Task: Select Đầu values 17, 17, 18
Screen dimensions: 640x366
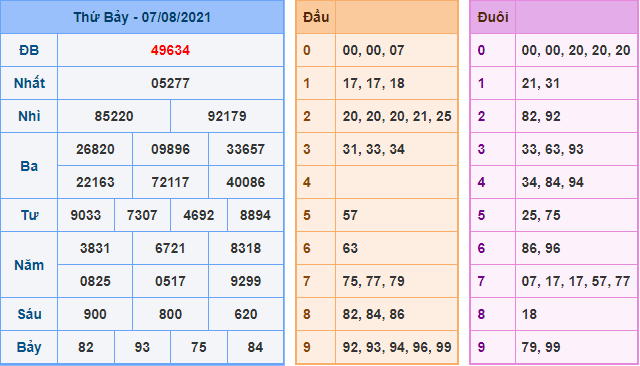Action: coord(373,83)
